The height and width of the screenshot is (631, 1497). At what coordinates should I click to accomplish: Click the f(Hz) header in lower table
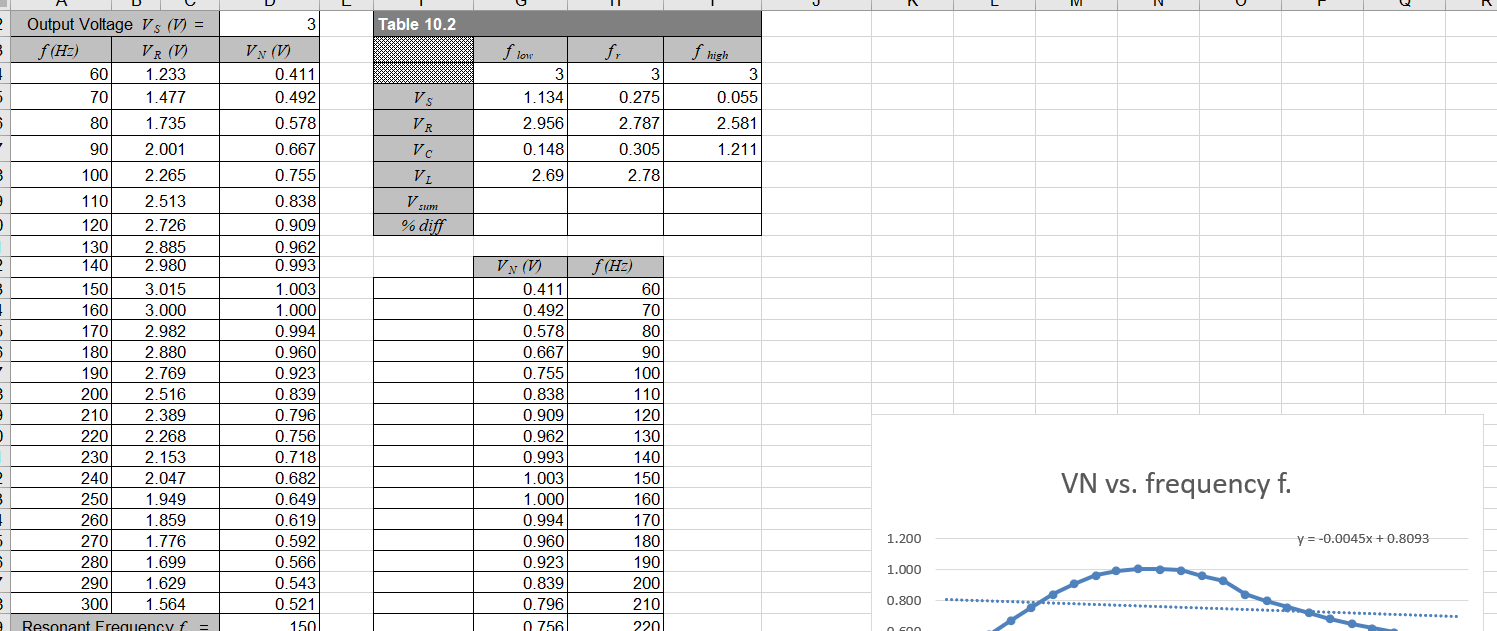(x=615, y=267)
